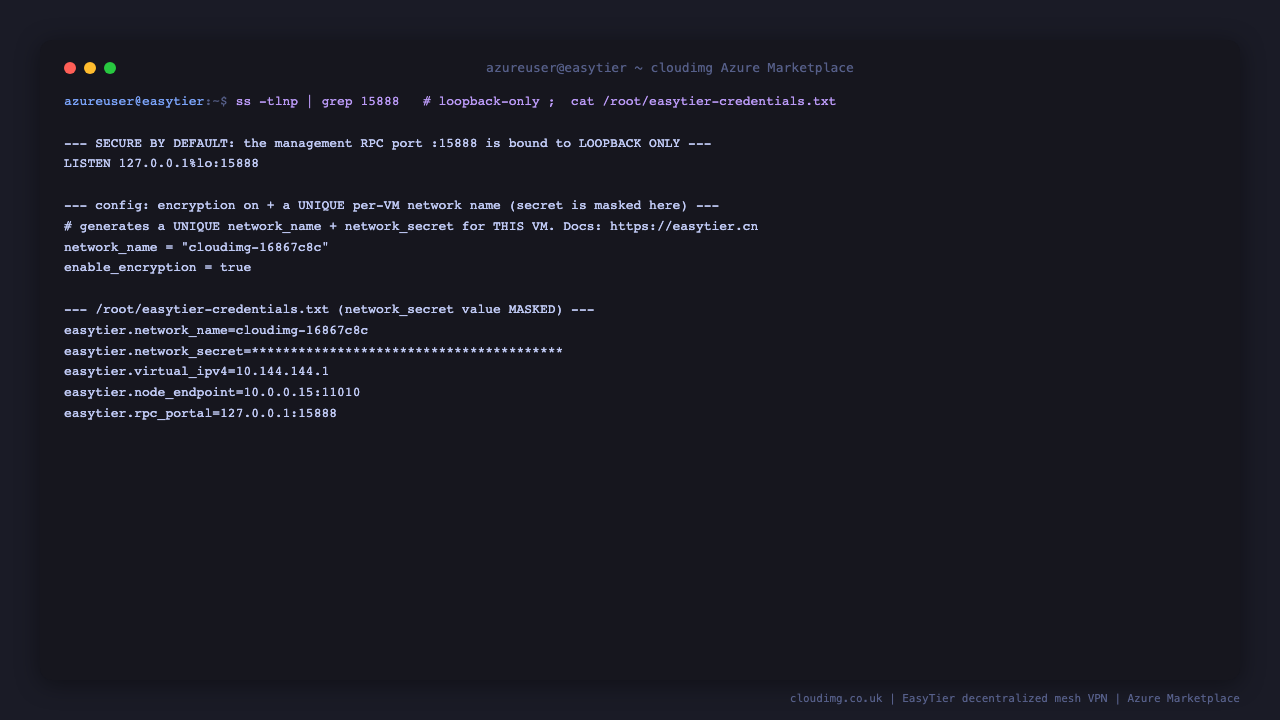This screenshot has height=720, width=1280.
Task: Click the line 'enable_encryption = true'
Action: (158, 268)
